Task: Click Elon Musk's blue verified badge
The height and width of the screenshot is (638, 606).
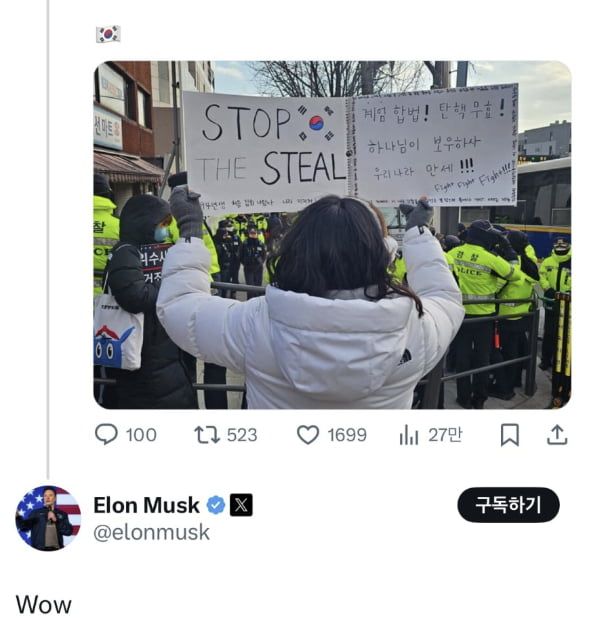Action: 216,505
